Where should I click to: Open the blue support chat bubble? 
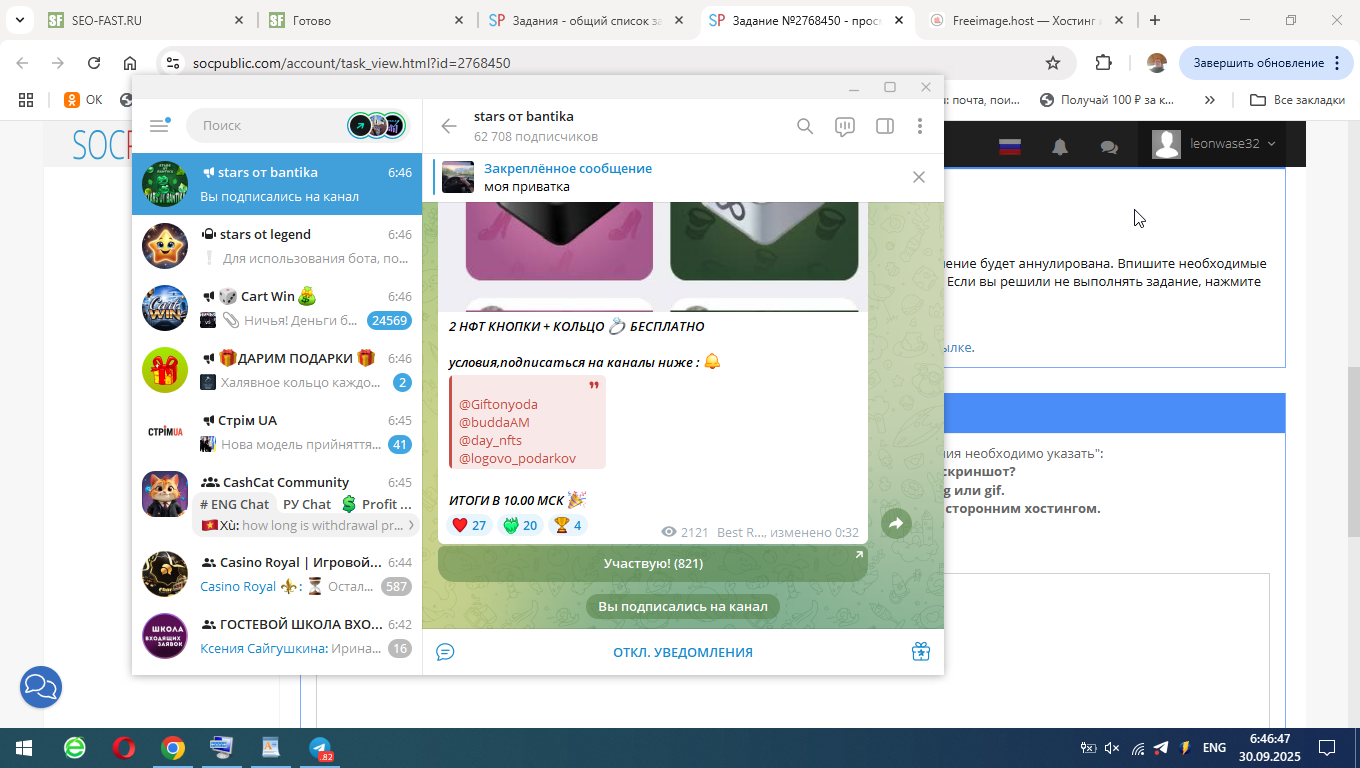[x=41, y=687]
